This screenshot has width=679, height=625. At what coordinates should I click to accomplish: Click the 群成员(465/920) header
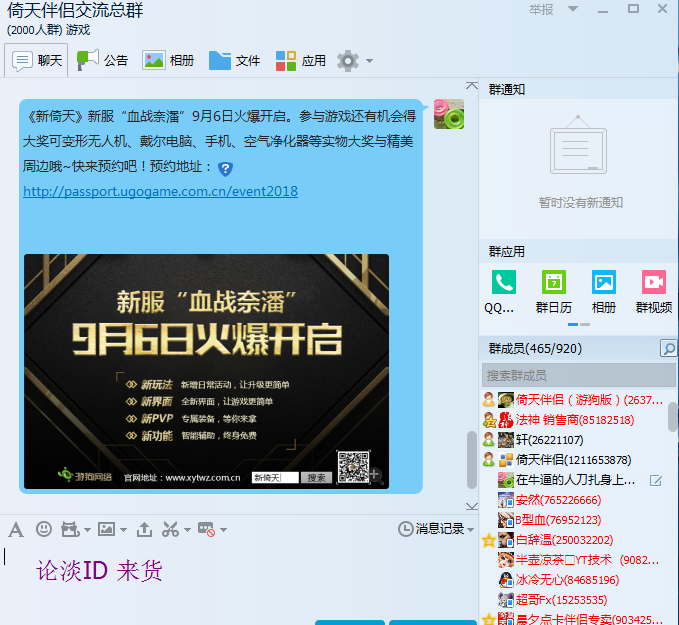tap(535, 348)
